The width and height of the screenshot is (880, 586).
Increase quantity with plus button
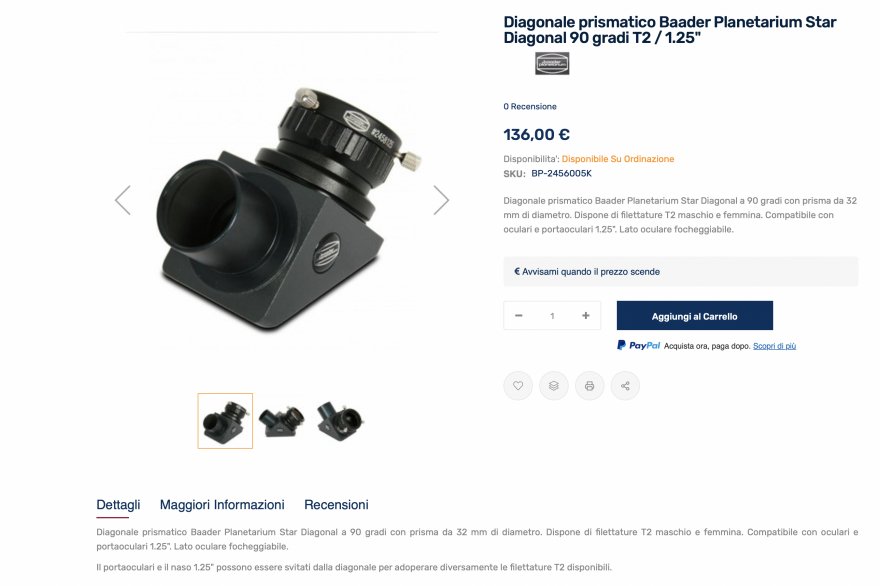[x=585, y=315]
